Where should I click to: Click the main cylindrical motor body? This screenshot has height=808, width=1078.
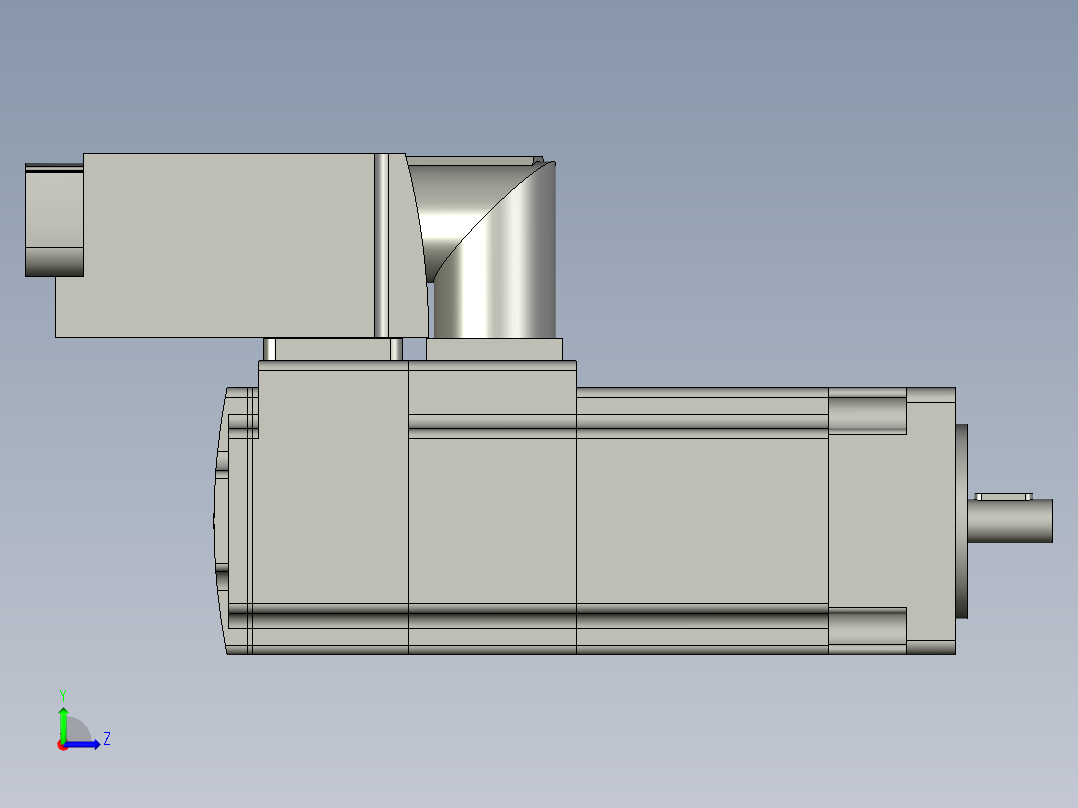click(600, 520)
